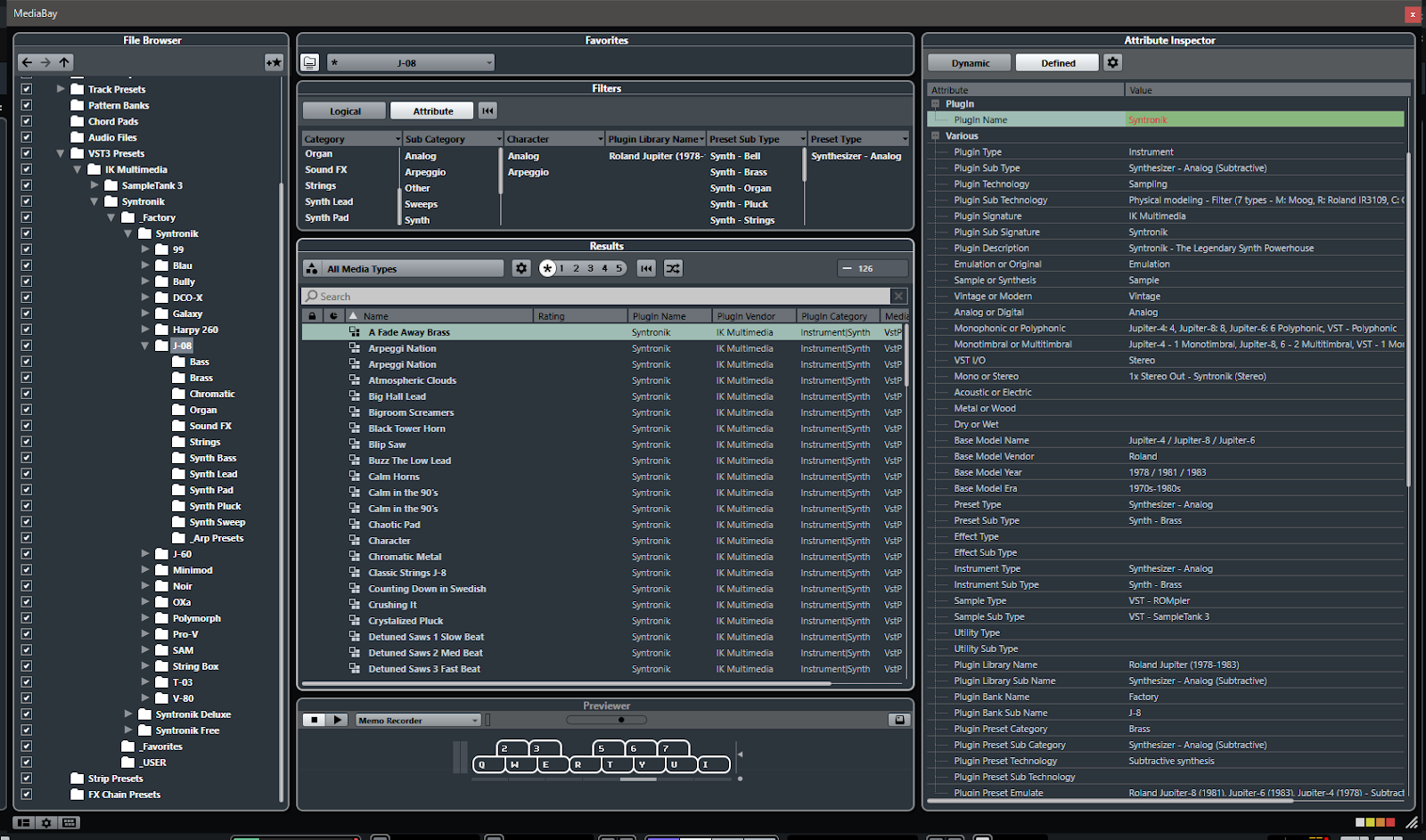Open the J-08 favorites dropdown
Viewport: 1426px width, 840px height.
[410, 62]
